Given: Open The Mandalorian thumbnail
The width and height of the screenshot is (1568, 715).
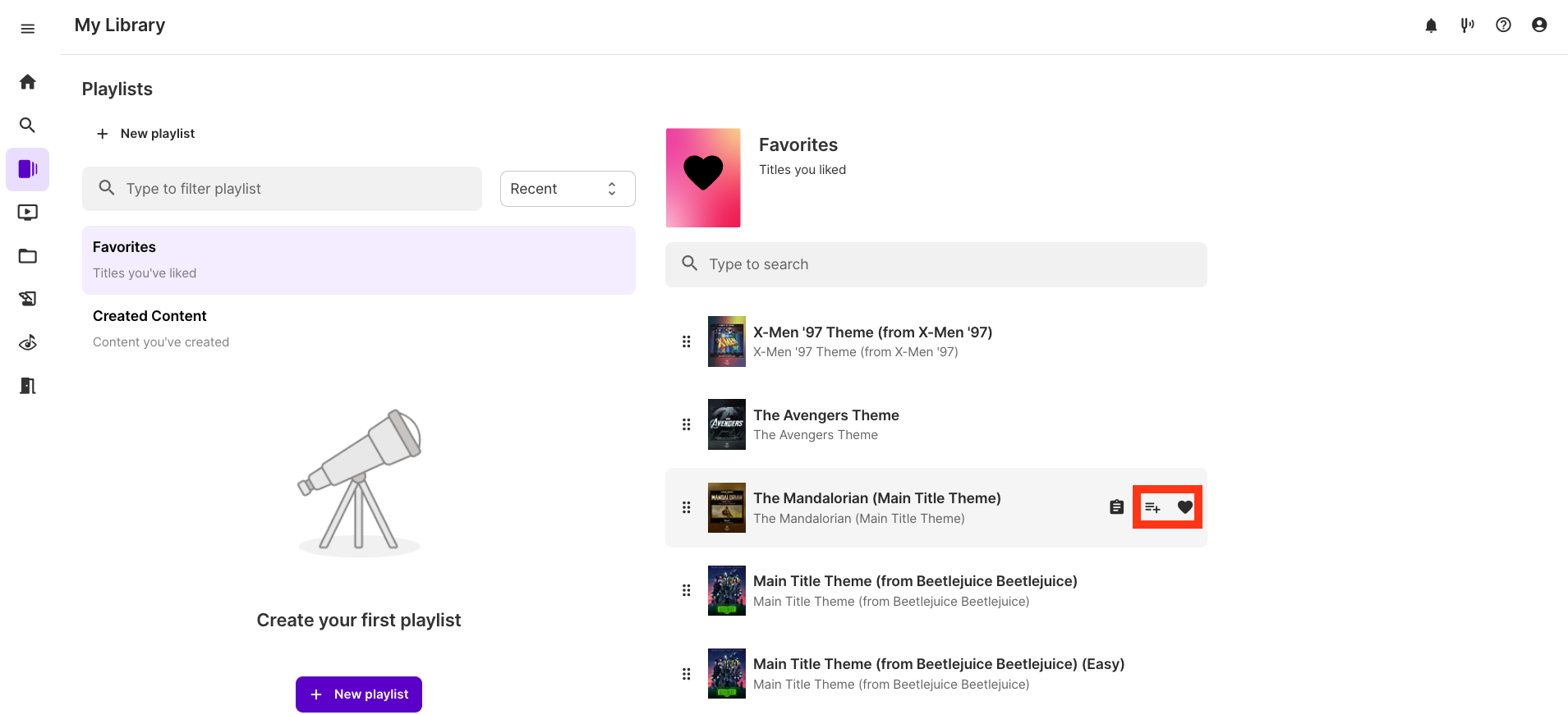Looking at the screenshot, I should (727, 507).
